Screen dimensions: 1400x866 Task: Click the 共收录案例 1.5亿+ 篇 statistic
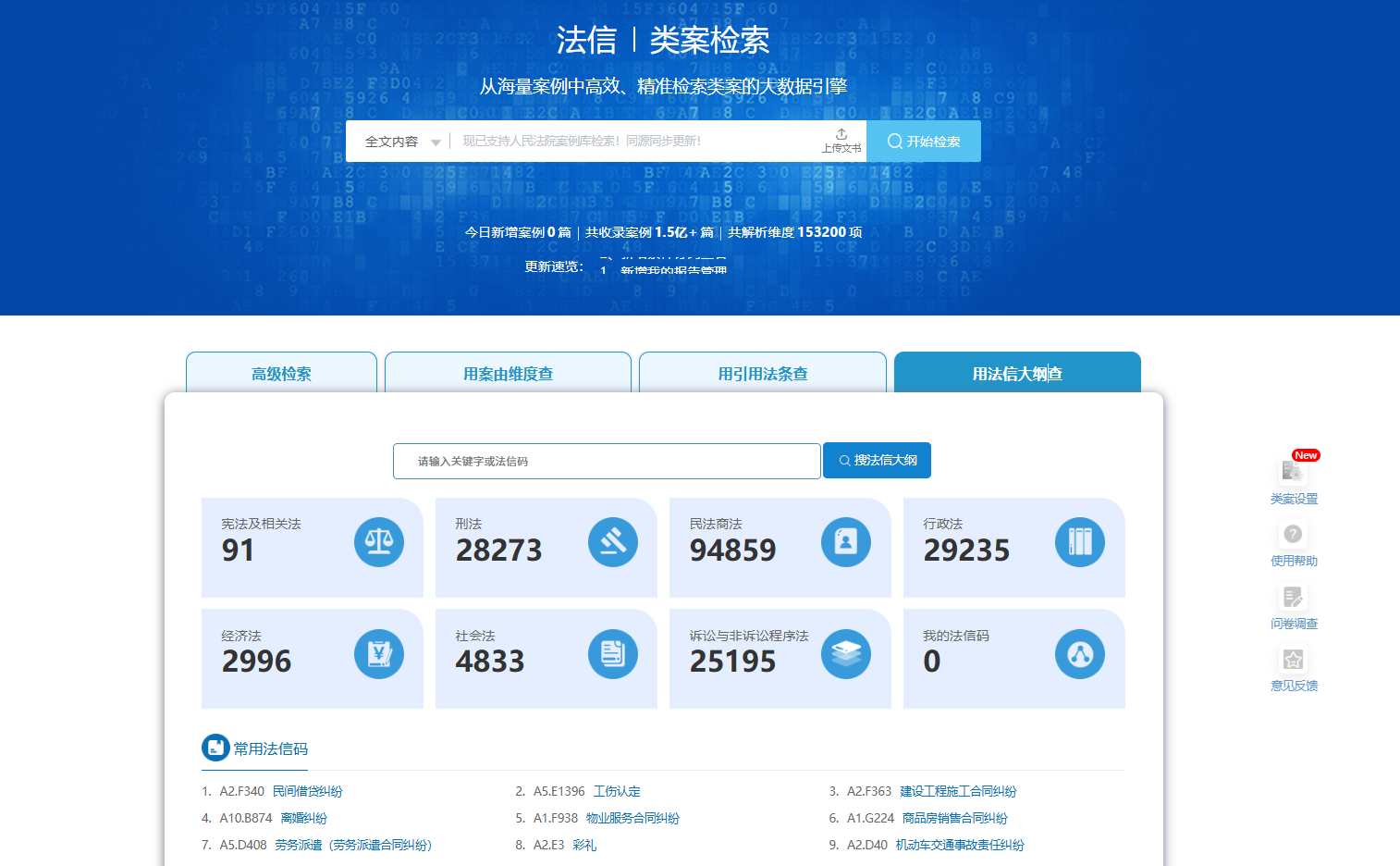(x=649, y=232)
